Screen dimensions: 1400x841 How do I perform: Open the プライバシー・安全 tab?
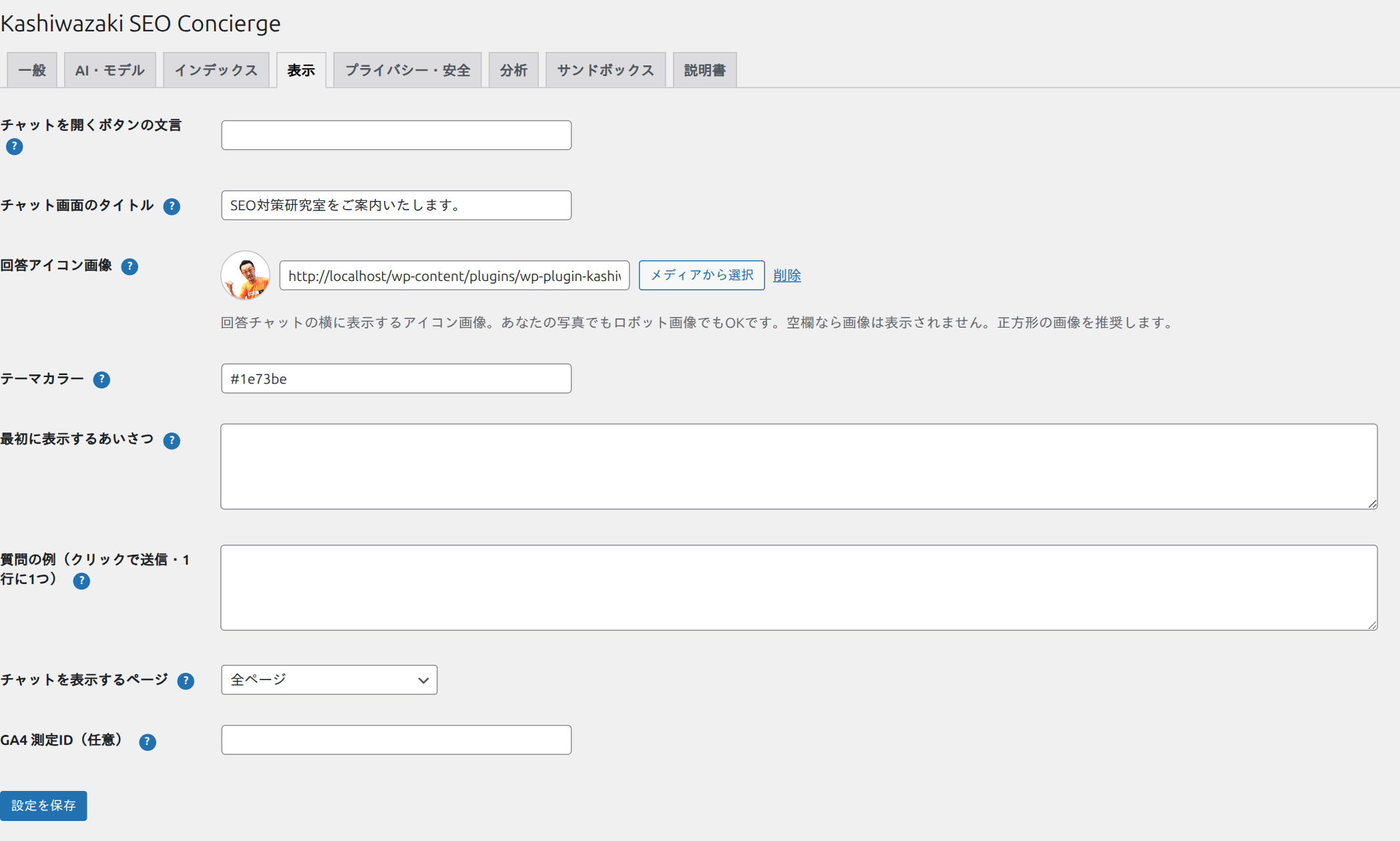click(408, 70)
